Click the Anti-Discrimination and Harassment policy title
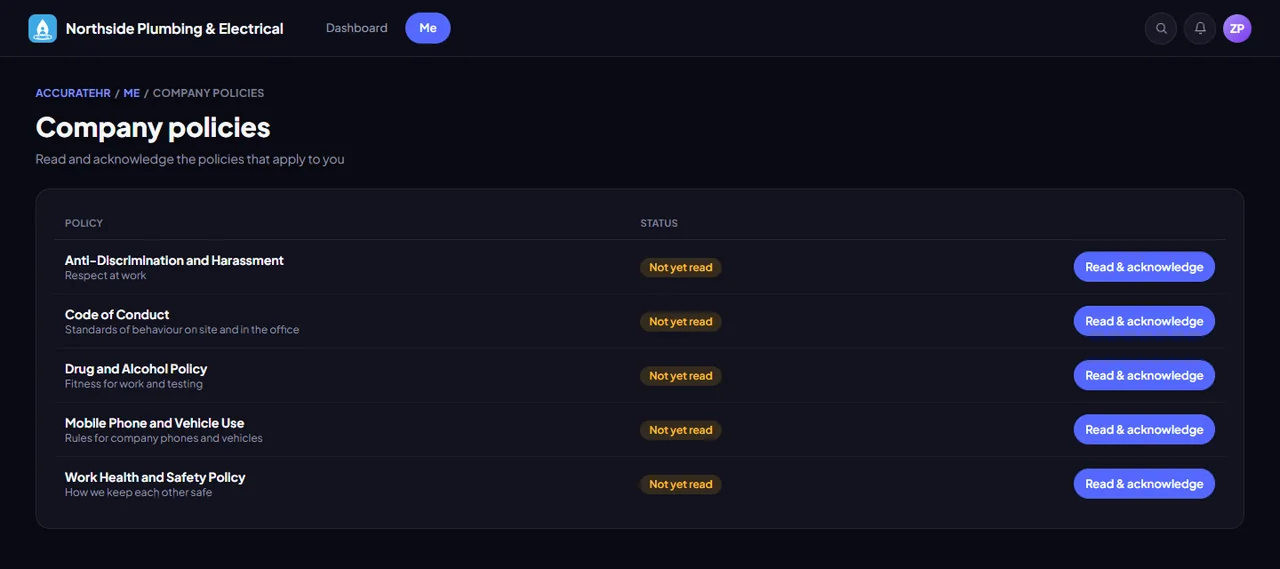The height and width of the screenshot is (569, 1280). [174, 260]
